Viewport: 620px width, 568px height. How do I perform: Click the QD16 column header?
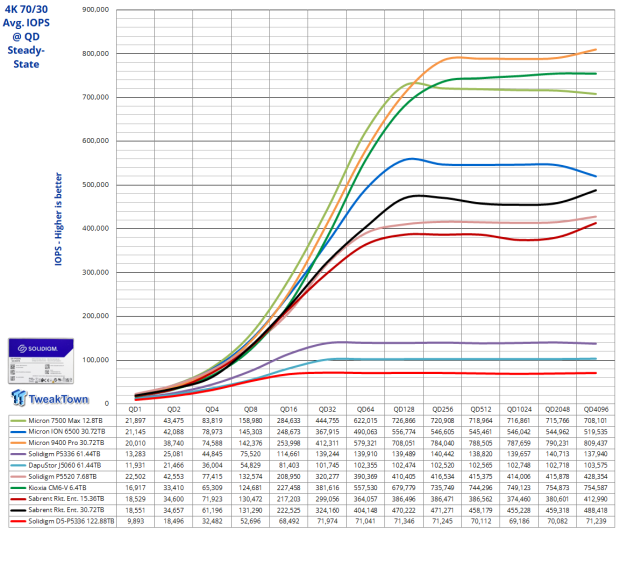coord(288,409)
